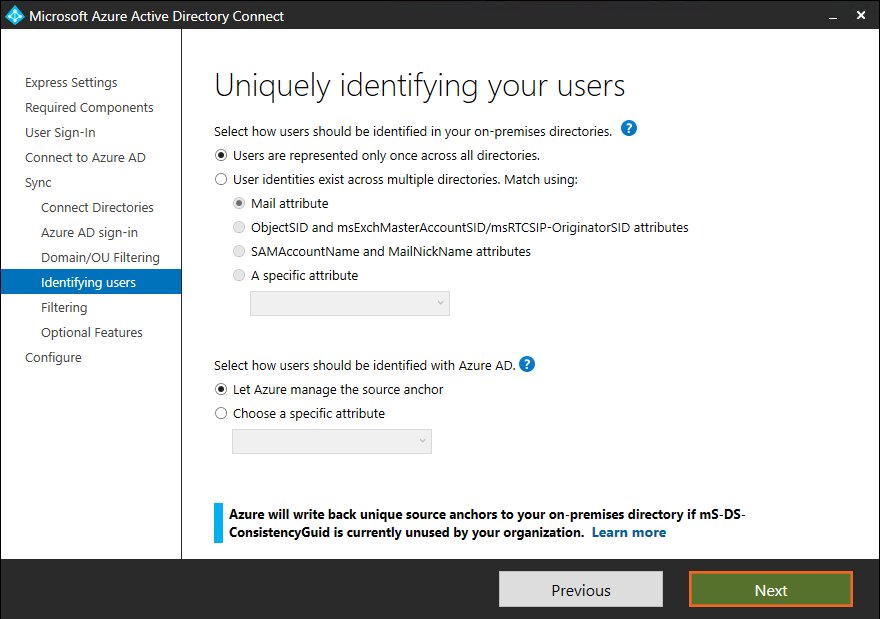Select 'User identities exist across multiple directories'

point(221,180)
